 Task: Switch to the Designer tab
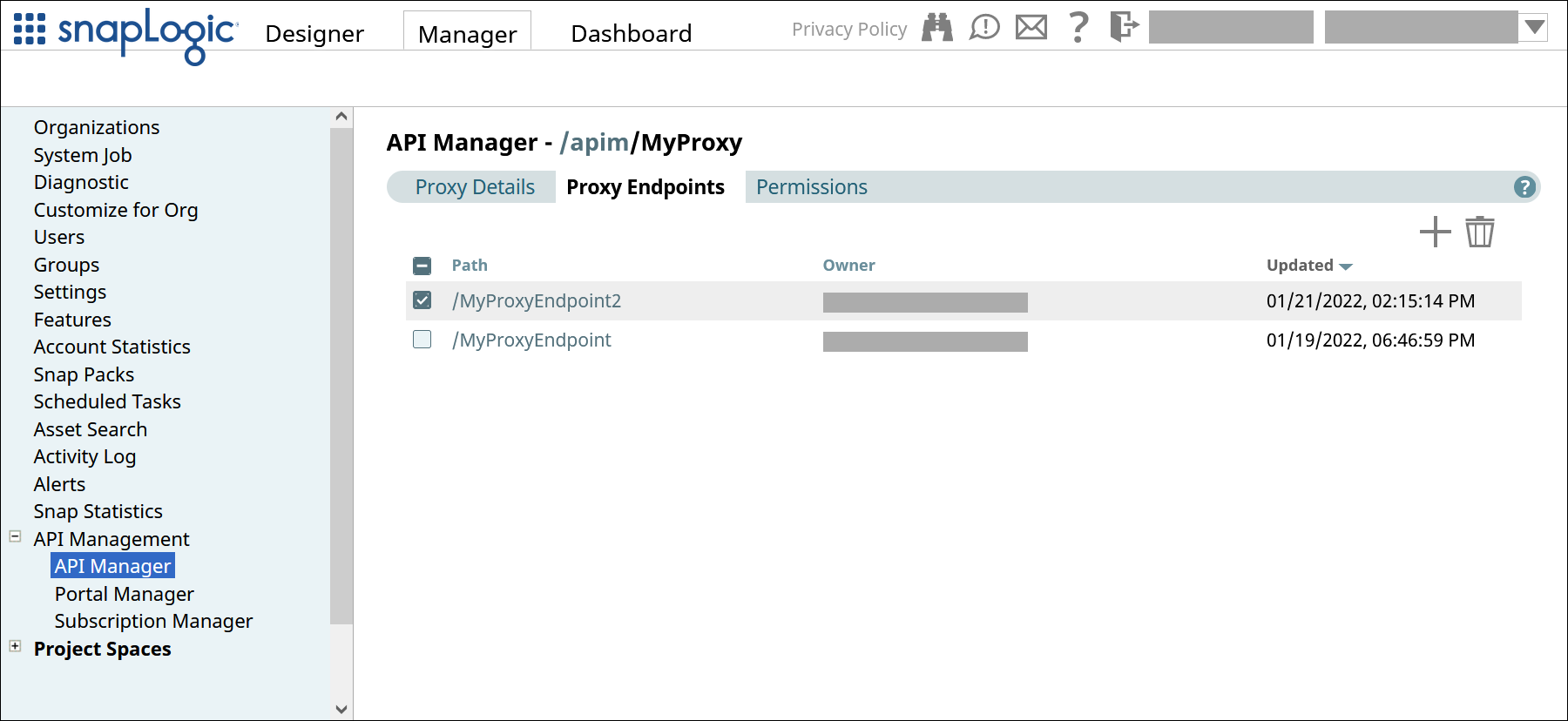pos(314,33)
